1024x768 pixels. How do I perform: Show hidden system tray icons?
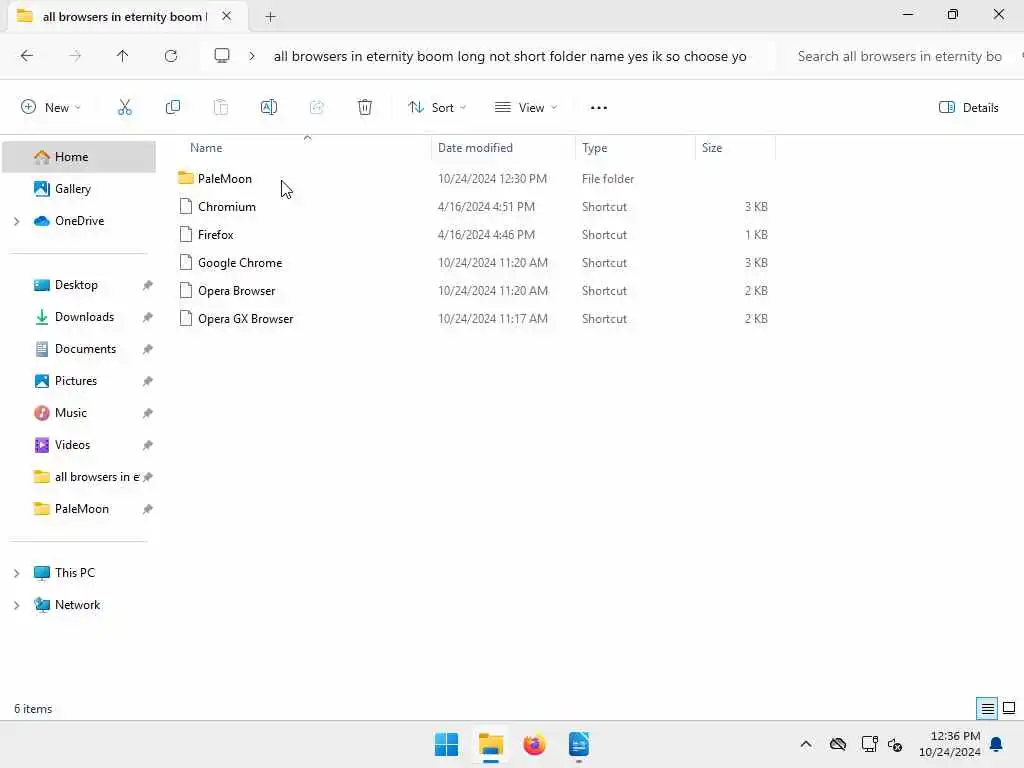806,744
